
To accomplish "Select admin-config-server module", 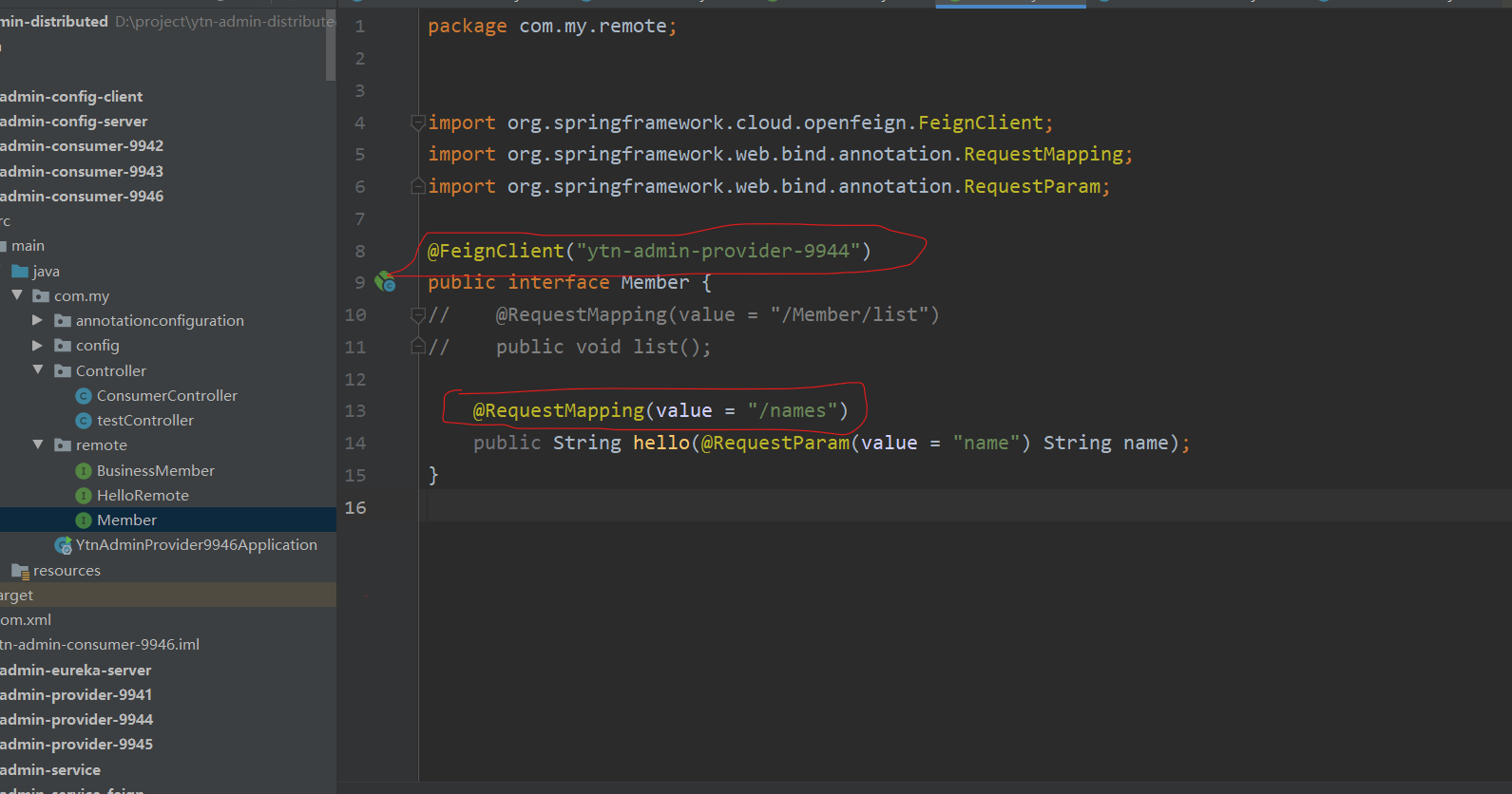I will click(74, 121).
